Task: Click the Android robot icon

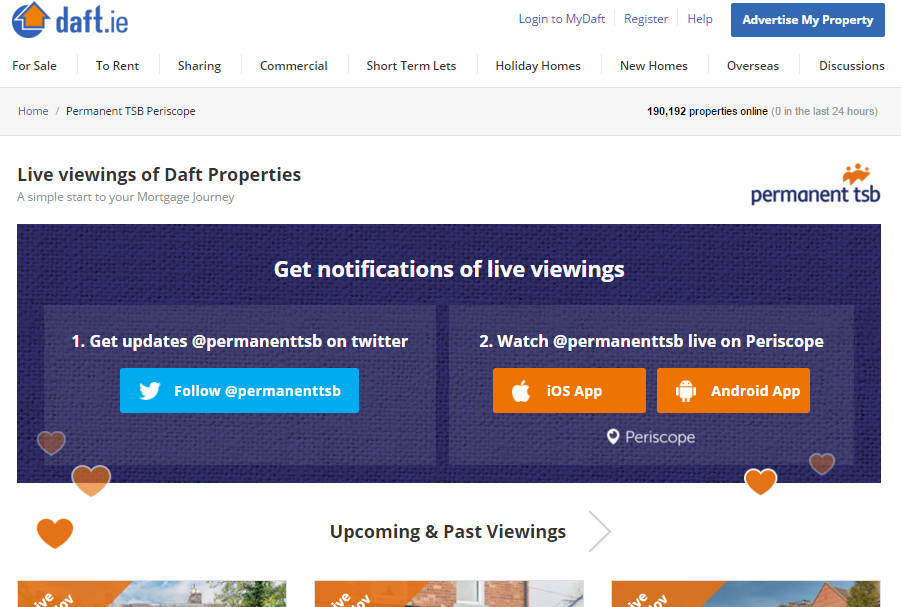Action: [685, 391]
